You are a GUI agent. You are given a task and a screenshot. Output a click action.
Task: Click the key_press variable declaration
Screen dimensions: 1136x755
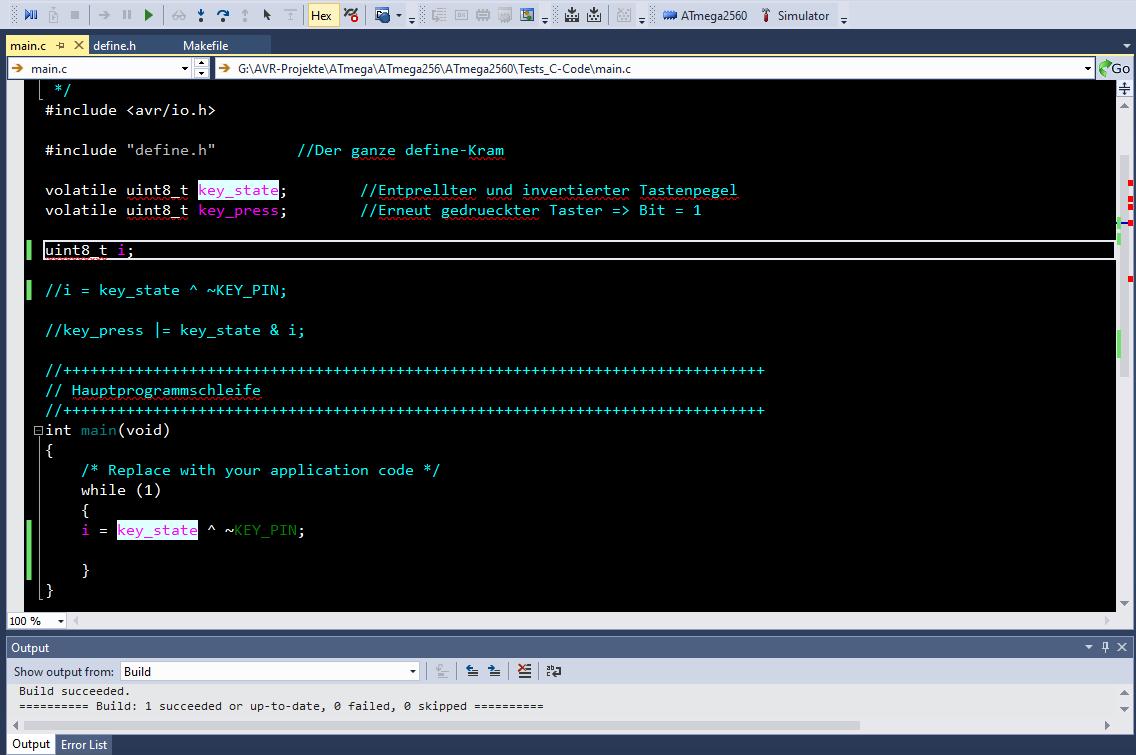click(238, 210)
